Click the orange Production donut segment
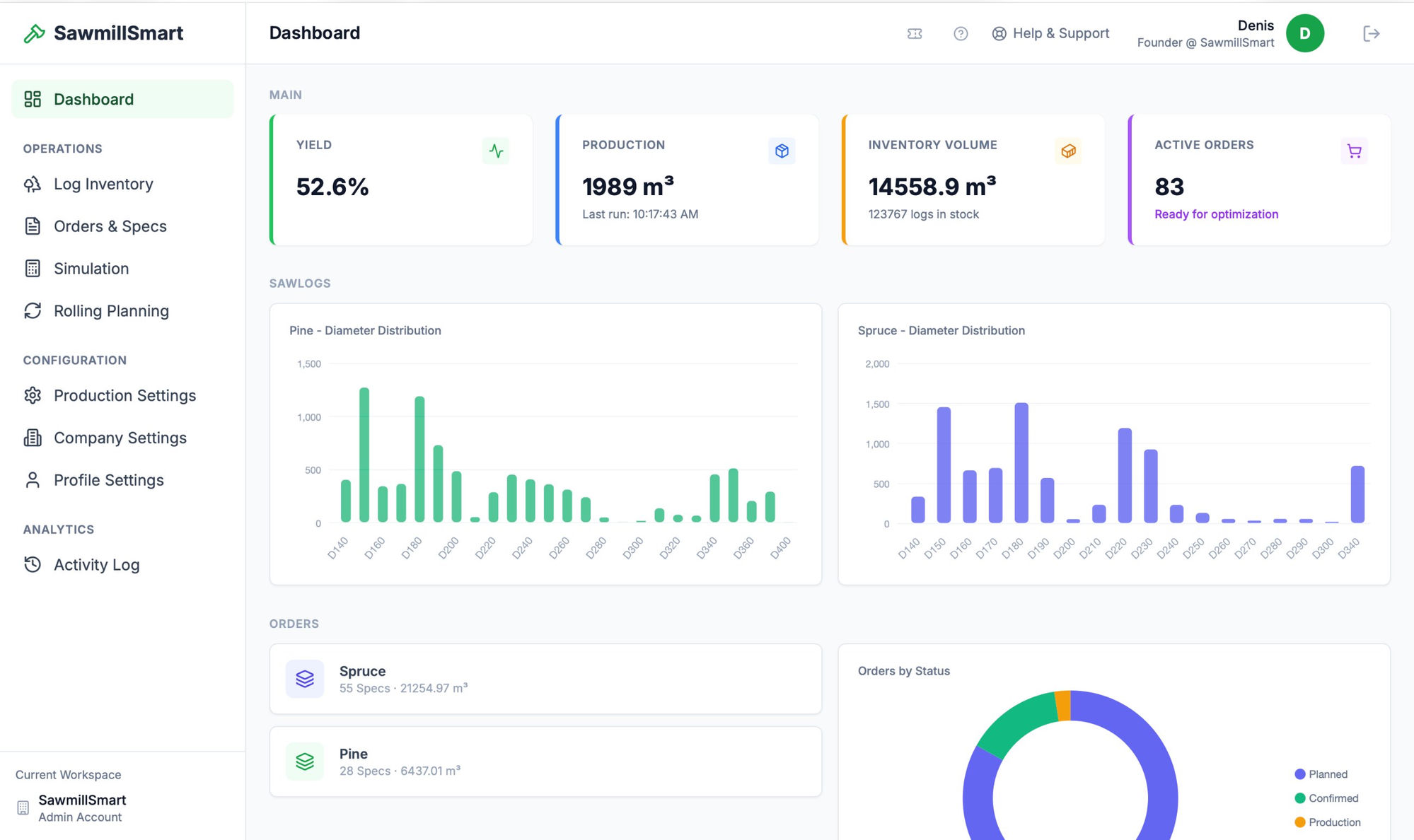The height and width of the screenshot is (840, 1414). coord(1063,706)
